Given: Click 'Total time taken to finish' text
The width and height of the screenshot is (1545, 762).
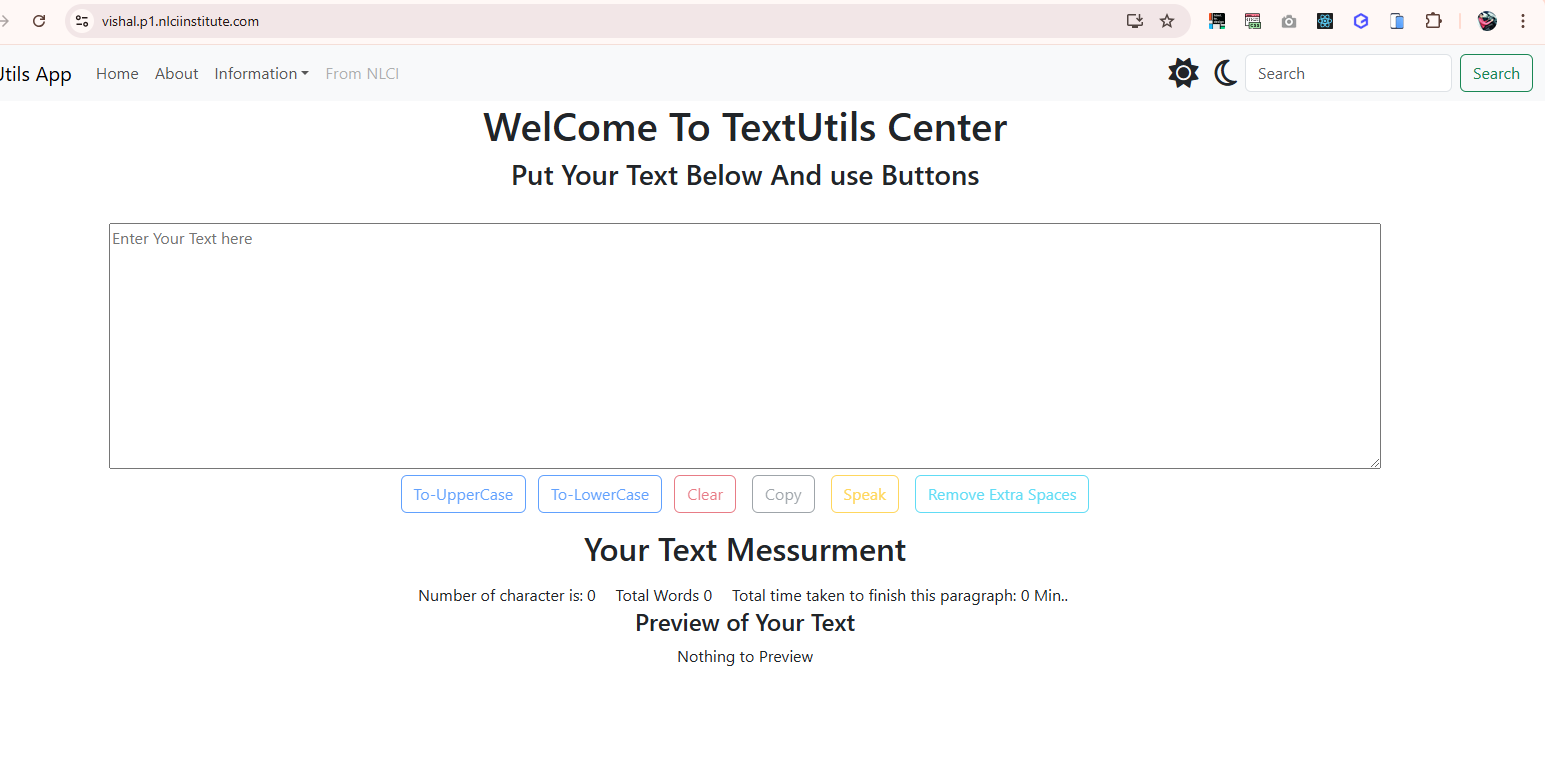Looking at the screenshot, I should (900, 596).
